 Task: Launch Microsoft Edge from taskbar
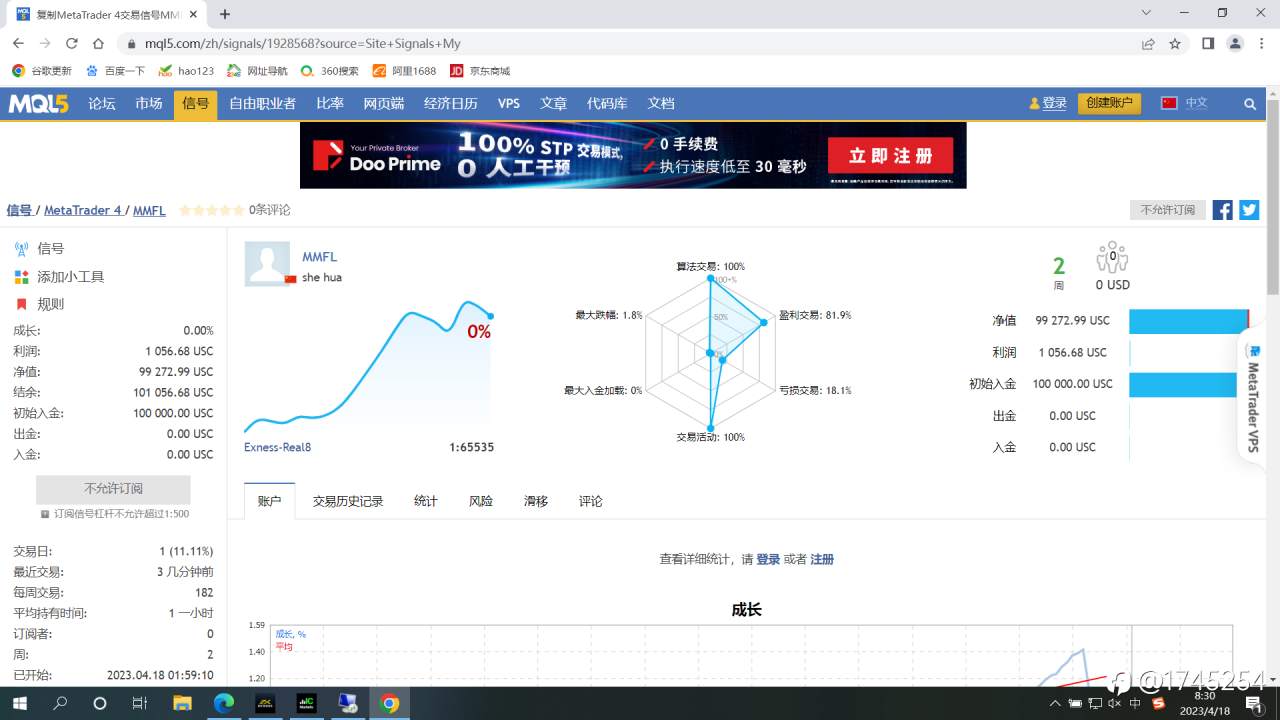(223, 703)
